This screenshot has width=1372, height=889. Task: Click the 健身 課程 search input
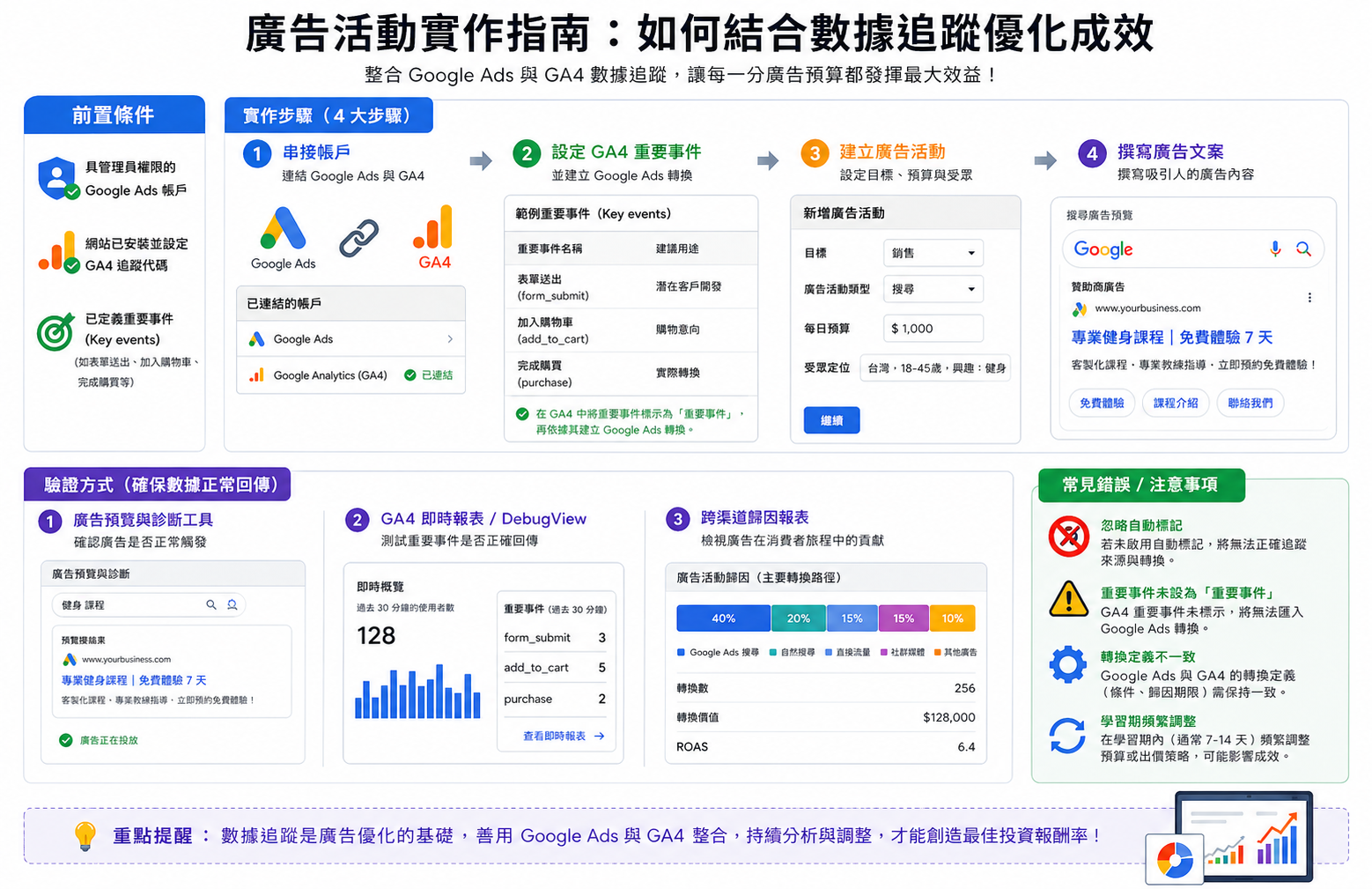pos(148,604)
